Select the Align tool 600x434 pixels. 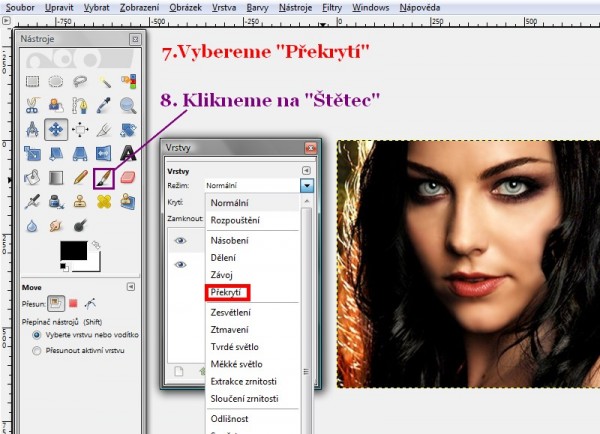[x=80, y=130]
